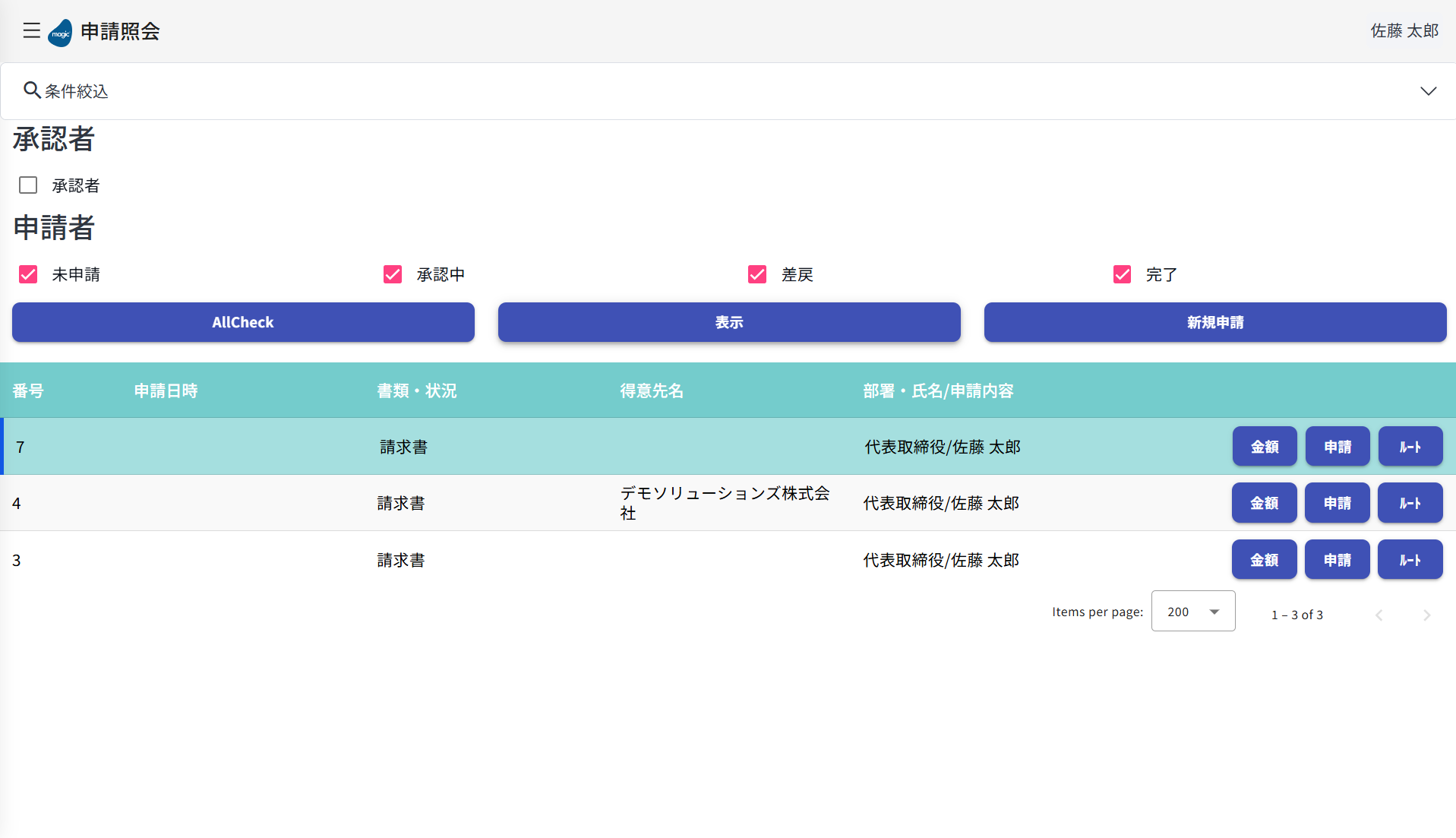Open the Items per page dropdown
Screen dimensions: 1456x838
pyautogui.click(x=1192, y=612)
